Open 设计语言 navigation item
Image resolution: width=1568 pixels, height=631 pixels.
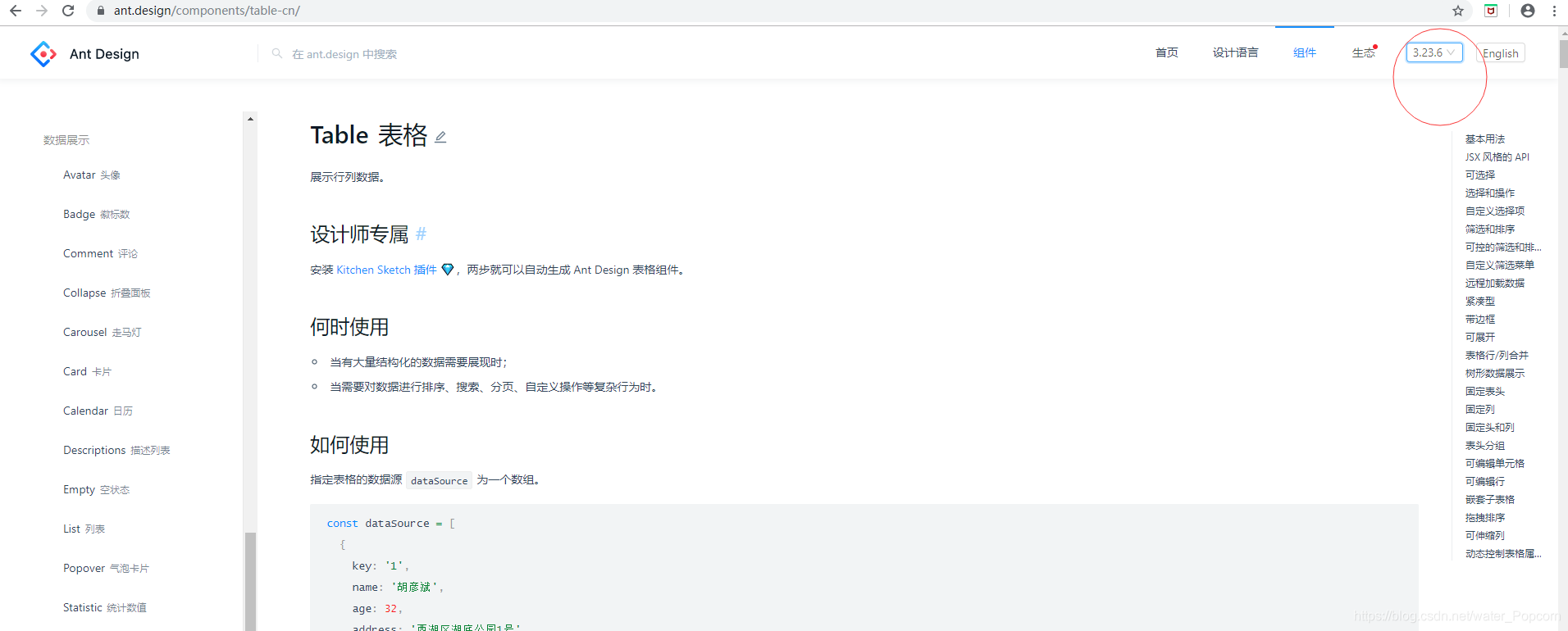(x=1235, y=52)
